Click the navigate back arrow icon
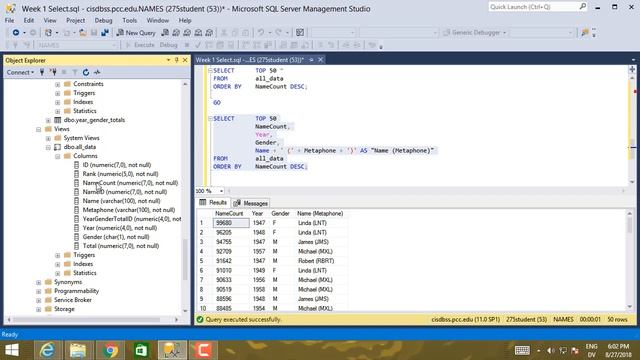This screenshot has height=360, width=640. (x=16, y=33)
